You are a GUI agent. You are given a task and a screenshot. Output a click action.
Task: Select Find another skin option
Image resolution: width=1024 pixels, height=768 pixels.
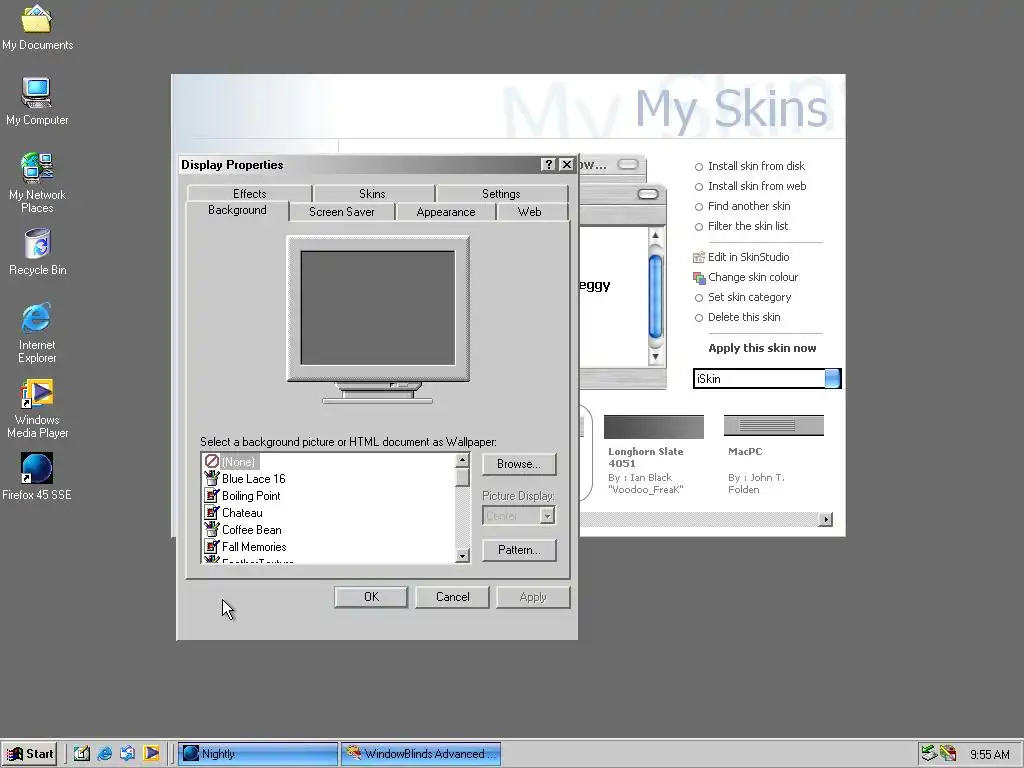tap(743, 206)
